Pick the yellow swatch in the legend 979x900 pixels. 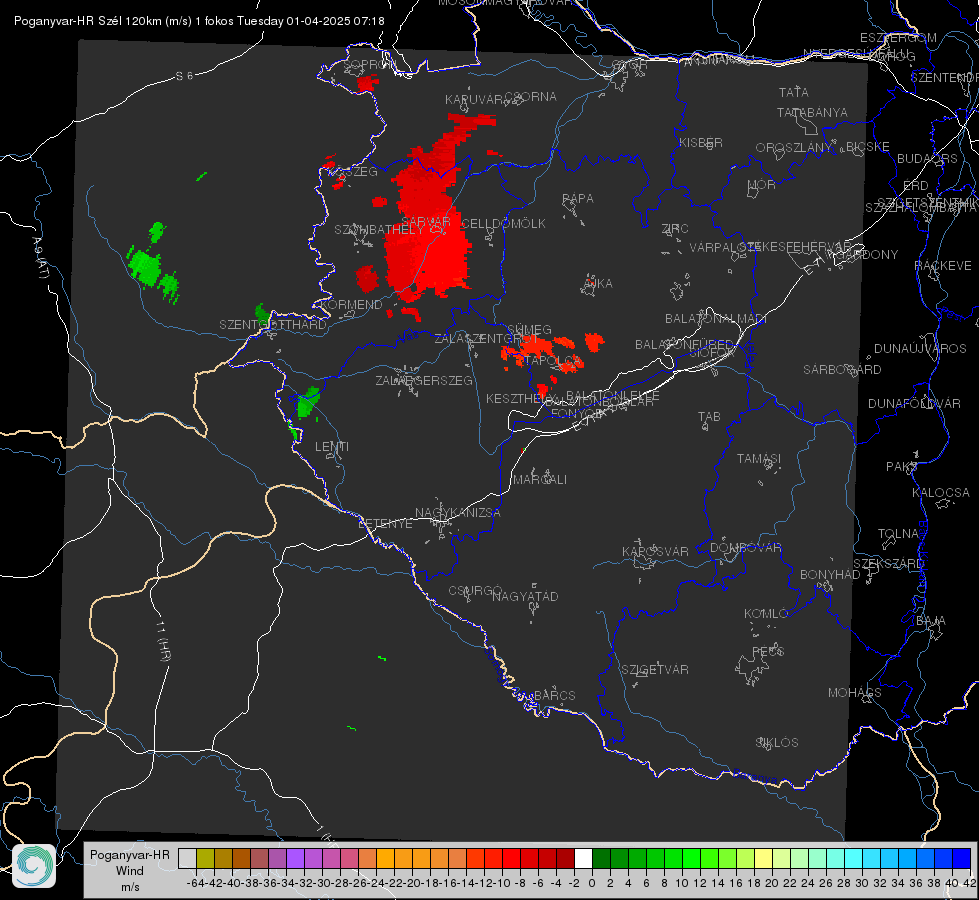762,858
